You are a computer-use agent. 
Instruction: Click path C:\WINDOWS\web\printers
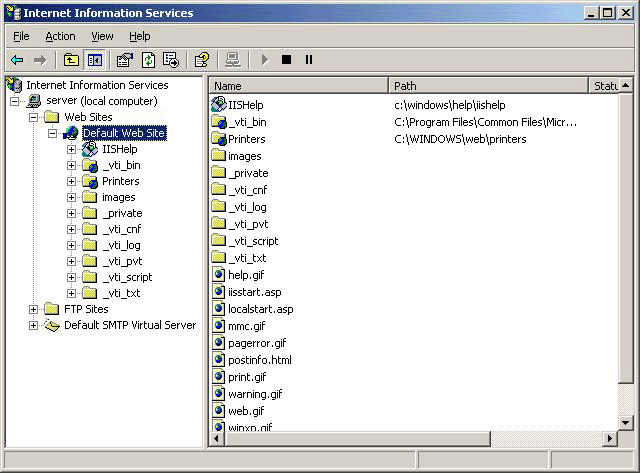pyautogui.click(x=460, y=139)
